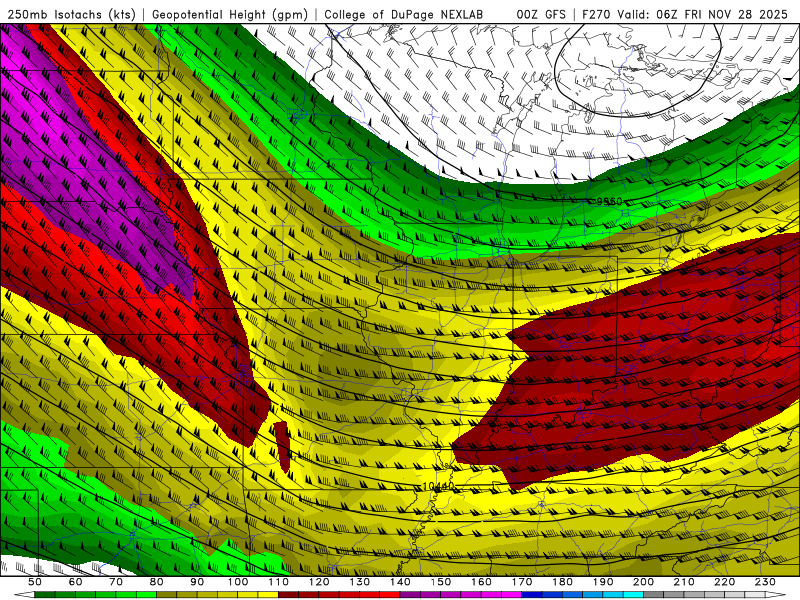Click the 60 value on the color scale
The width and height of the screenshot is (800, 600).
tap(75, 582)
